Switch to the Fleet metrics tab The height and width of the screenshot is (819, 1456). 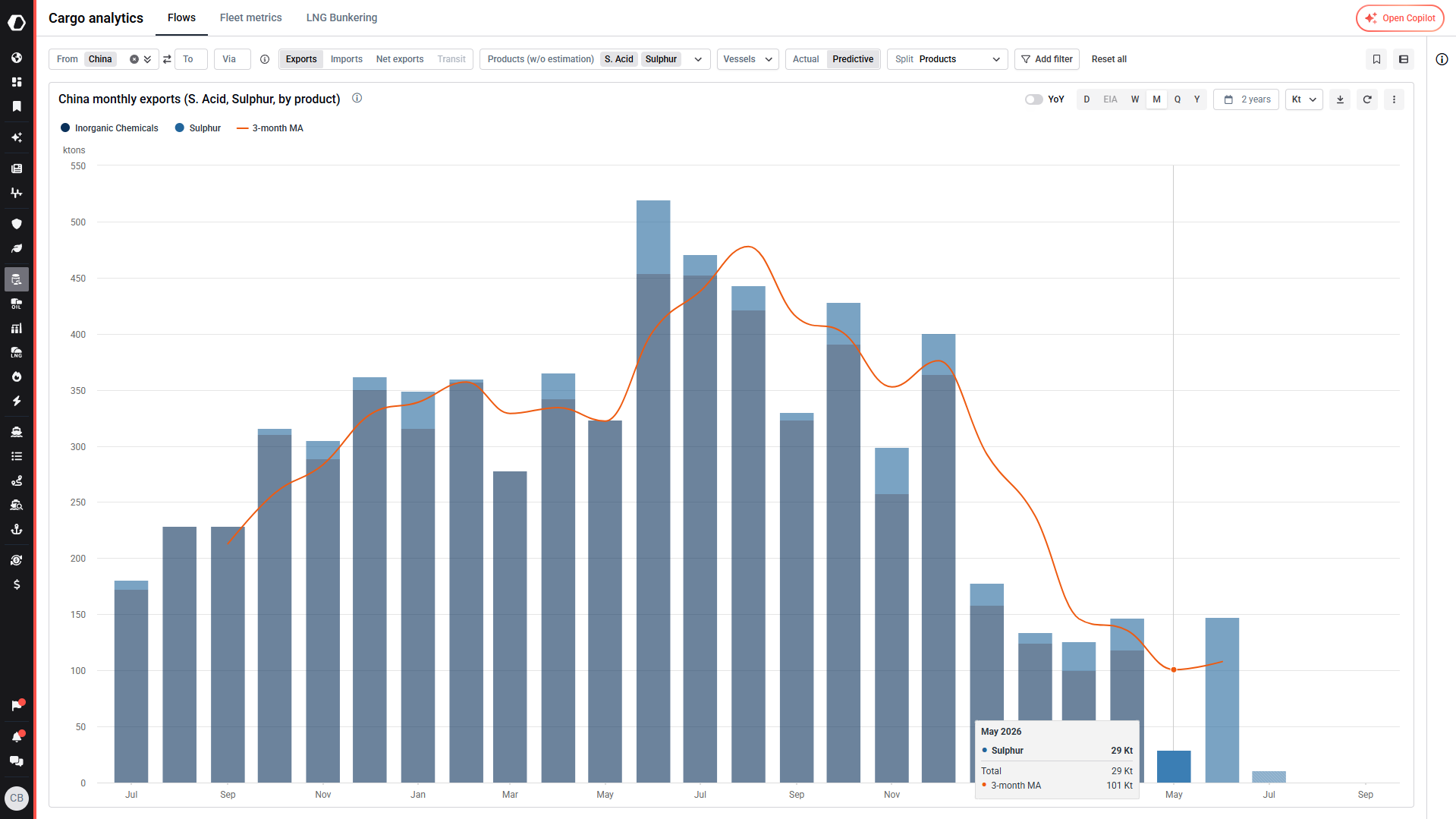250,17
